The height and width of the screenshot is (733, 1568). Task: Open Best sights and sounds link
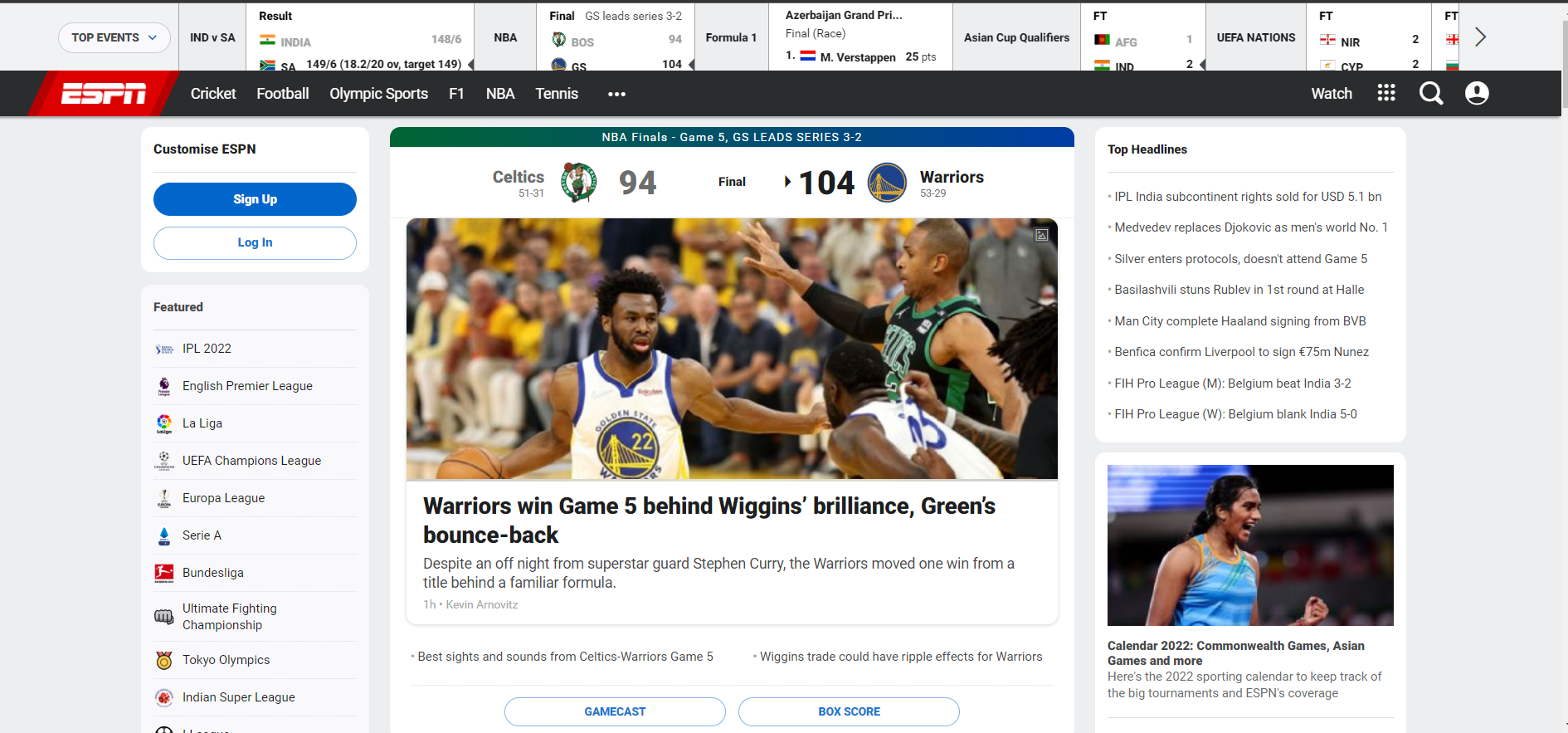(x=565, y=657)
